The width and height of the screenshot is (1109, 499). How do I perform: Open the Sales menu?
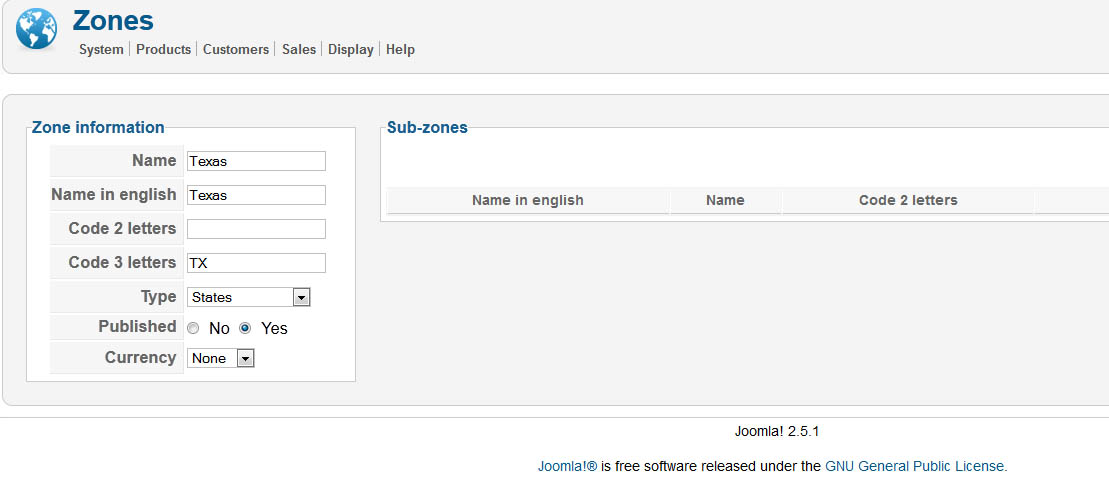click(x=299, y=49)
